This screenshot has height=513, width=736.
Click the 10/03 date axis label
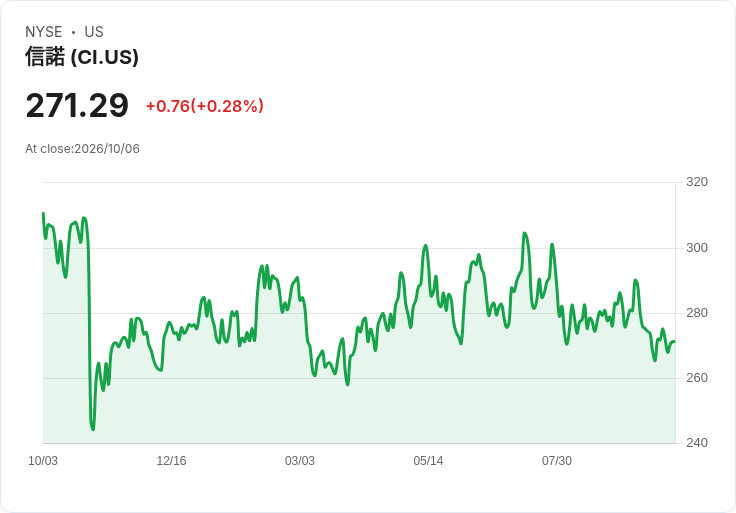(43, 461)
